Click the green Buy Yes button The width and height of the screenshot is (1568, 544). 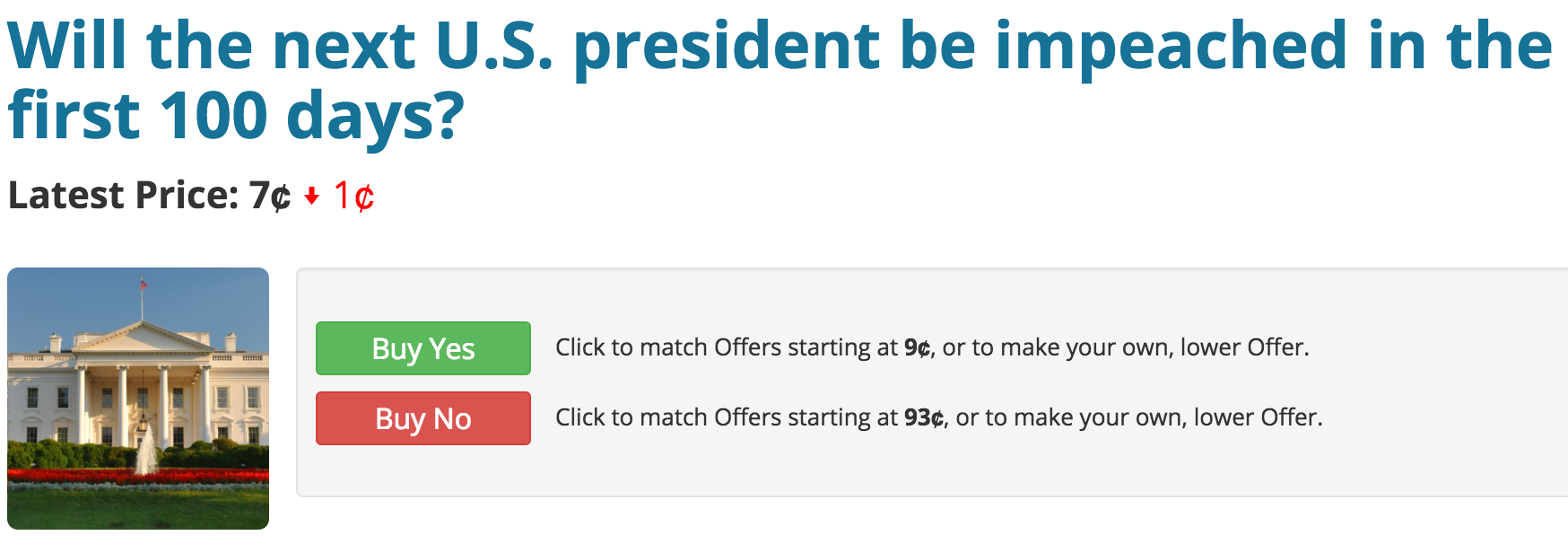[x=422, y=348]
